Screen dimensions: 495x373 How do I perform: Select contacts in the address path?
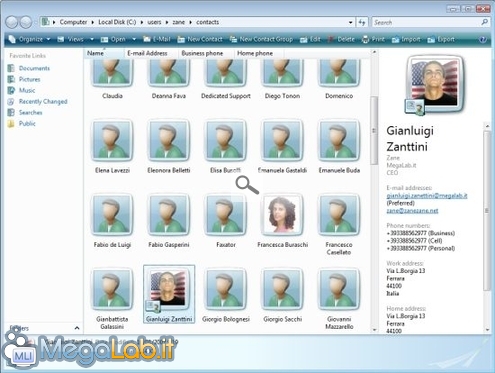tap(207, 22)
